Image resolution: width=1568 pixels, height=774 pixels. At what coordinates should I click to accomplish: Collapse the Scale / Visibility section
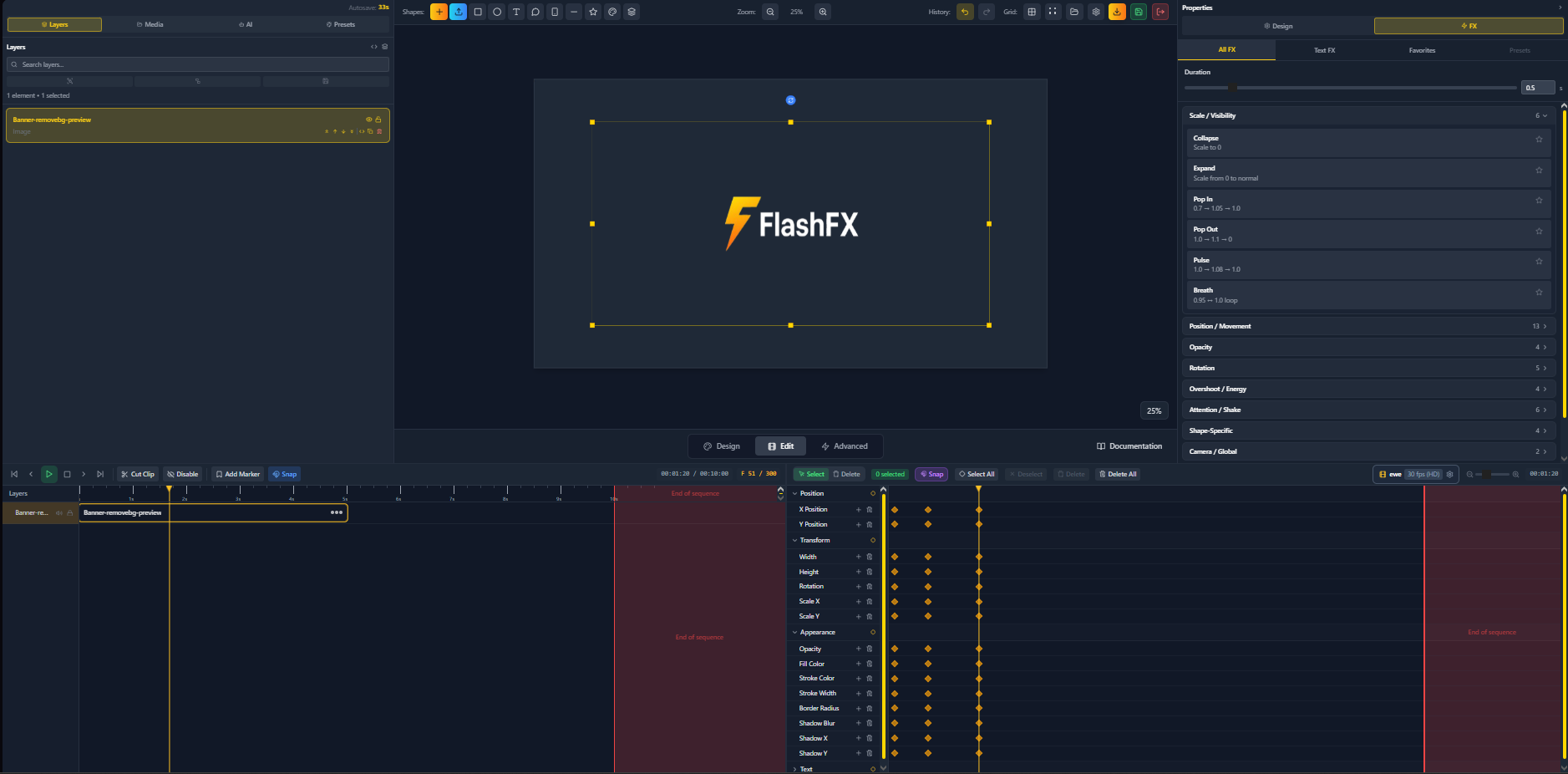pyautogui.click(x=1368, y=115)
